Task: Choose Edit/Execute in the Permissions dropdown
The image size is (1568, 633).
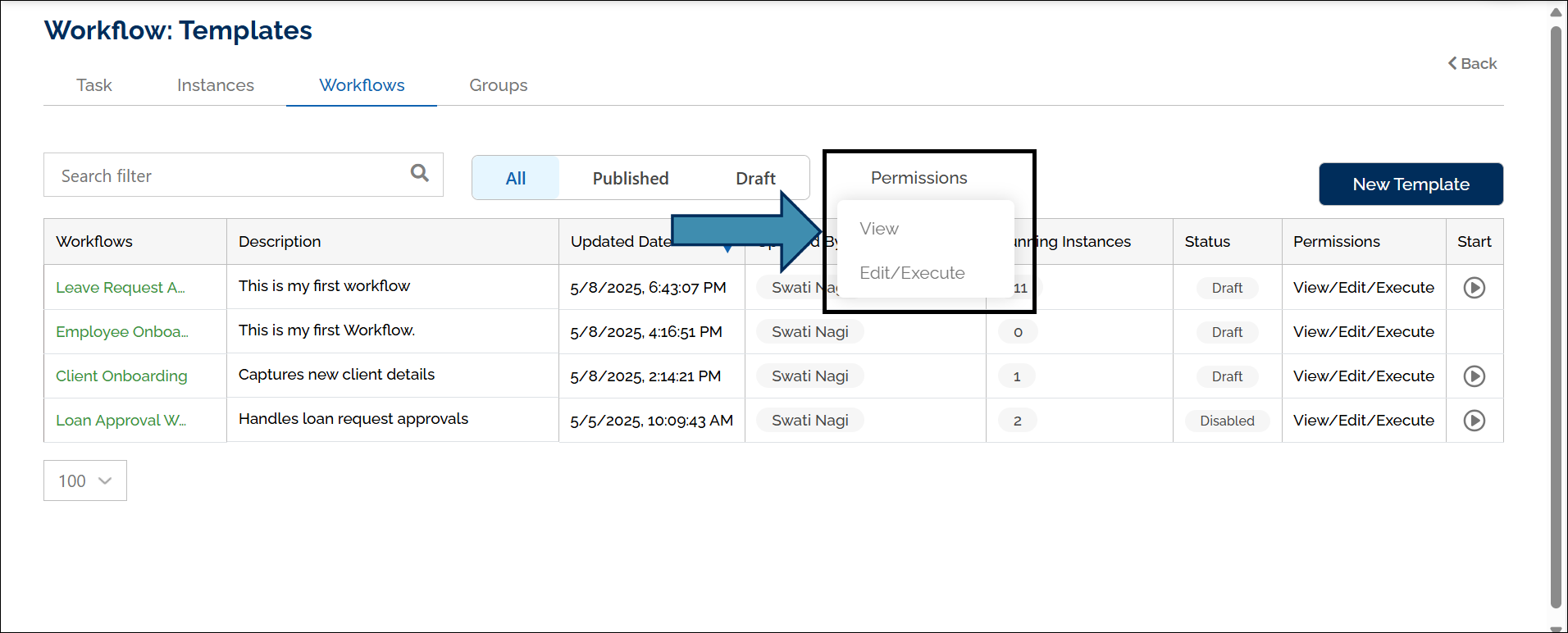Action: tap(912, 273)
